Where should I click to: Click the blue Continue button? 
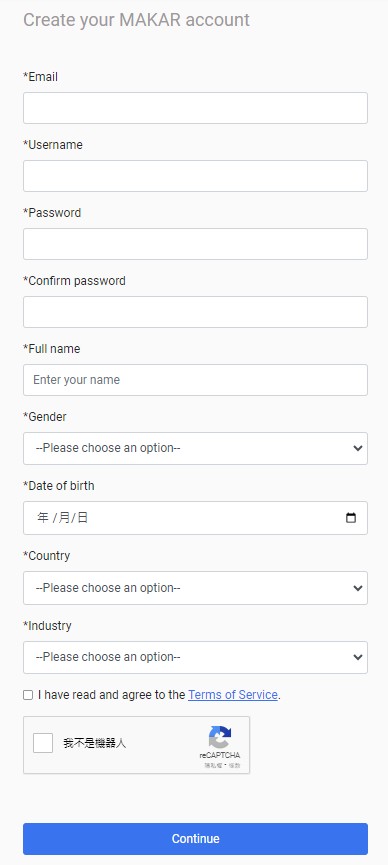[x=195, y=839]
